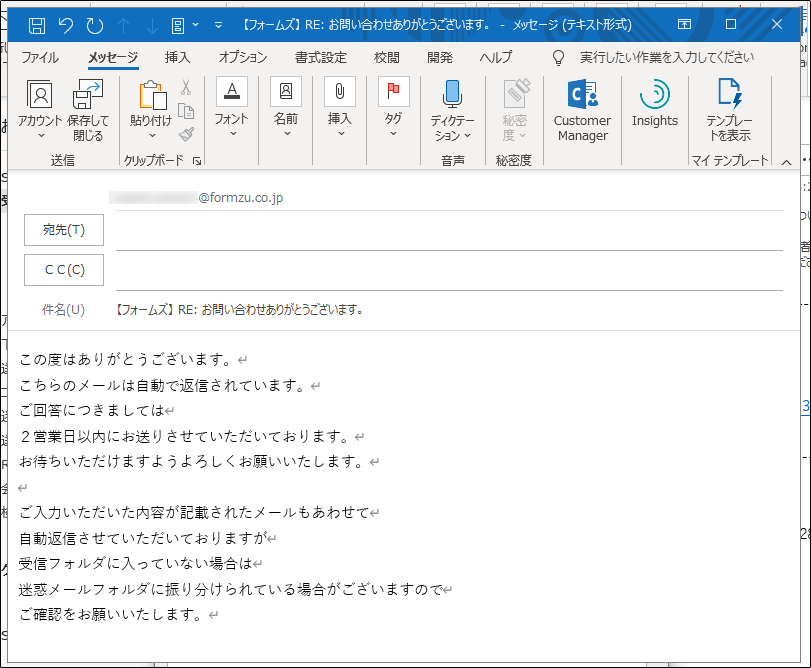Click the 秘密度 sensitivity button
This screenshot has height=668, width=811.
[x=515, y=110]
